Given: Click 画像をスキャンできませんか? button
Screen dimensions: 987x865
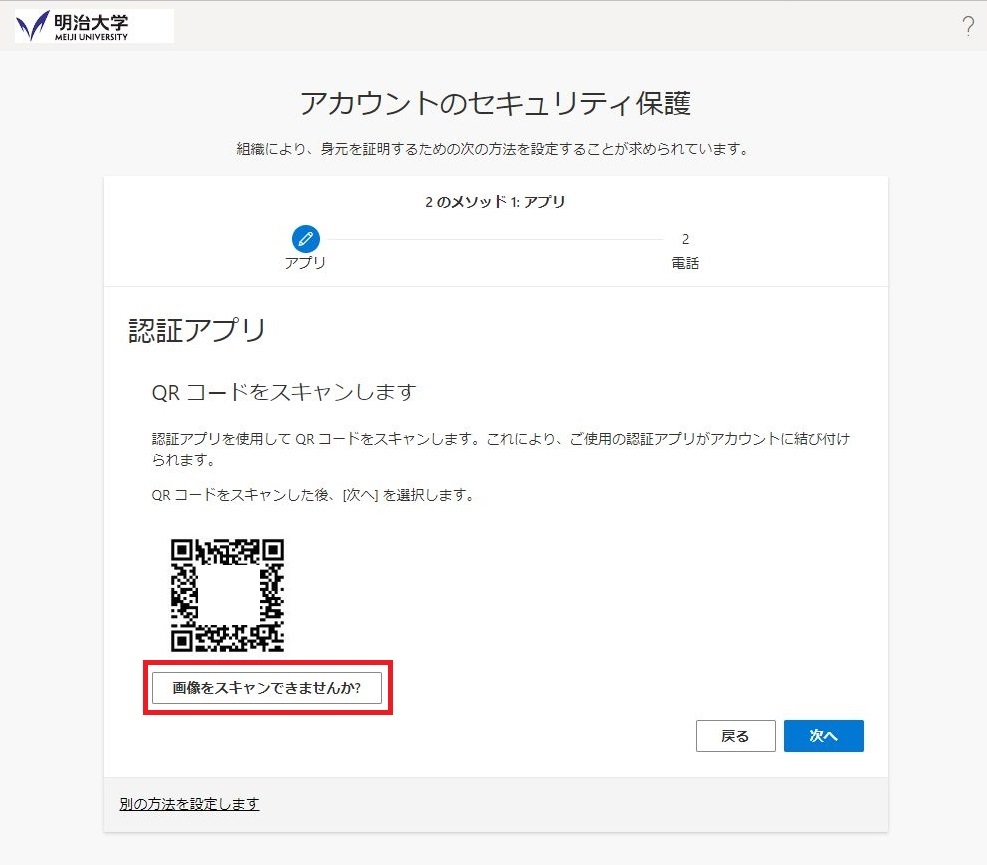Looking at the screenshot, I should 267,687.
